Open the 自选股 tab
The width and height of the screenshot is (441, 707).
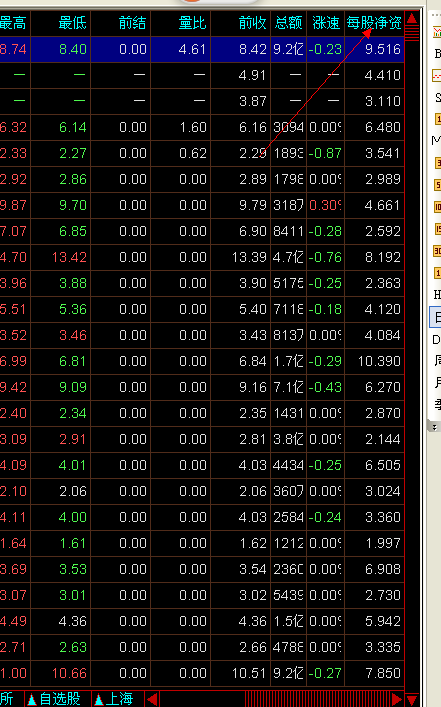[54, 699]
